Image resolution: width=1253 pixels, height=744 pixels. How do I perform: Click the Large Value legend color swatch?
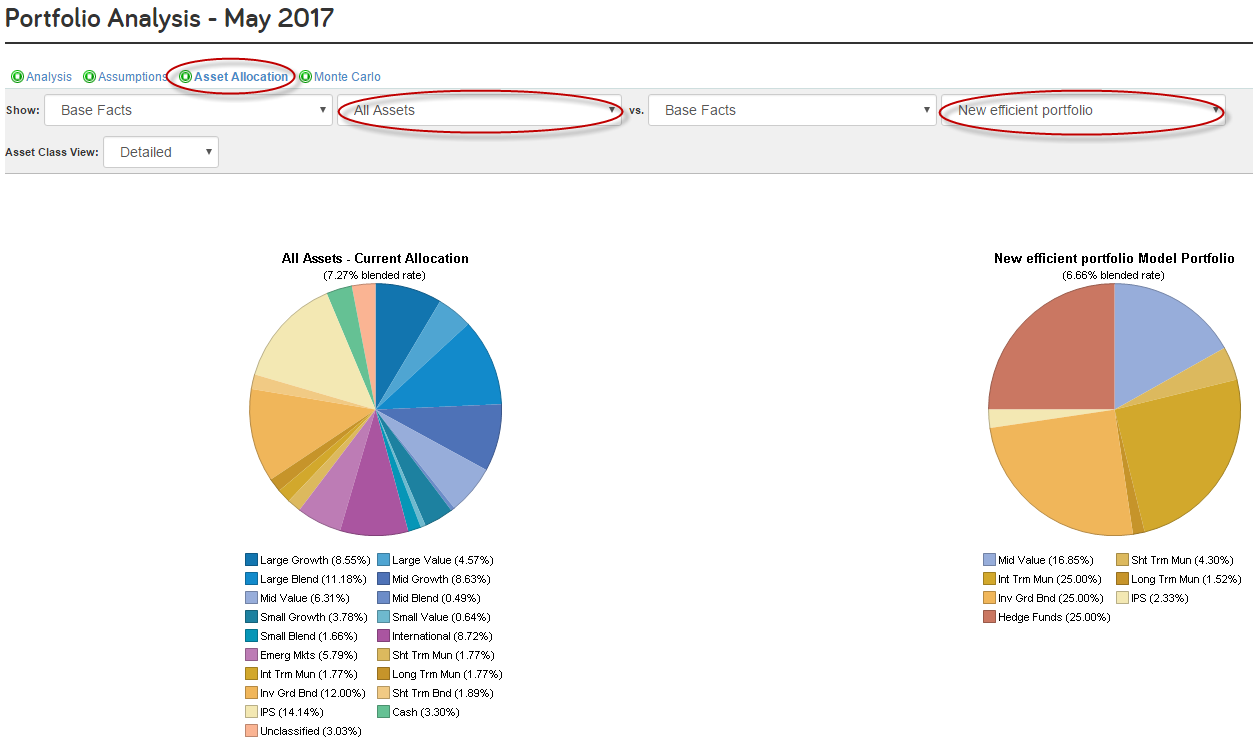pos(383,560)
